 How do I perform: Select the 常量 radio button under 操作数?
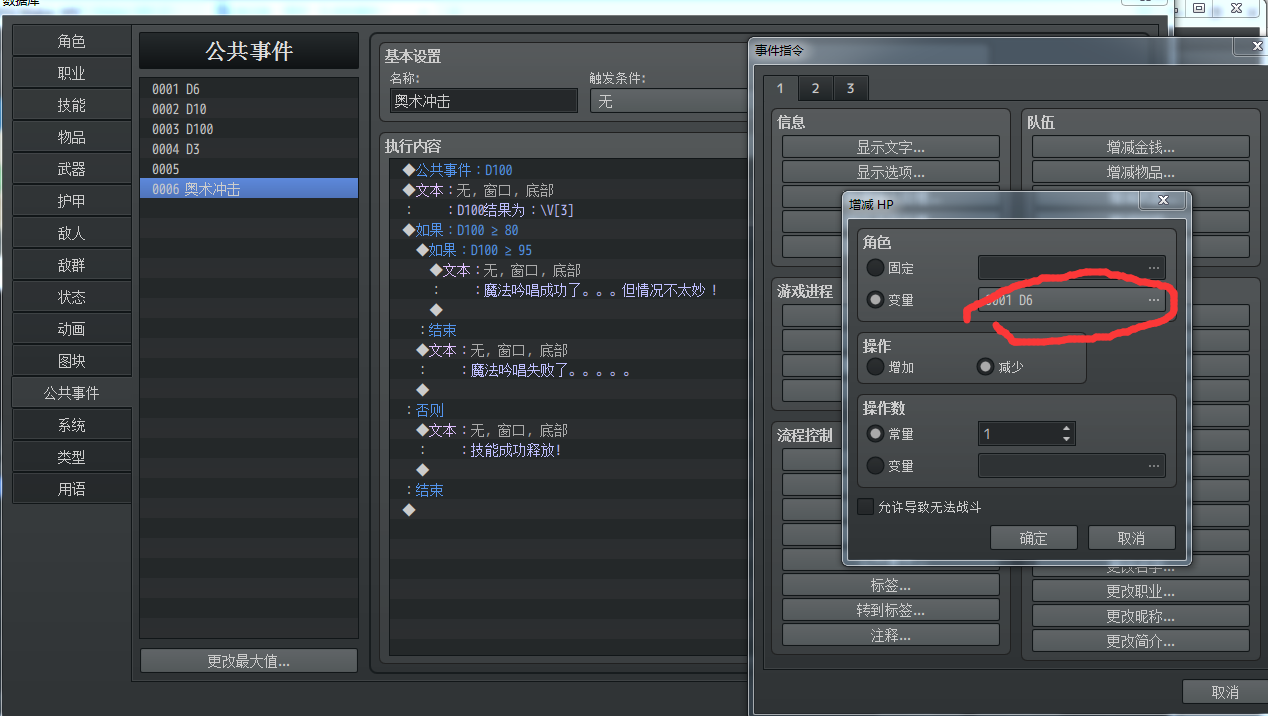point(876,434)
